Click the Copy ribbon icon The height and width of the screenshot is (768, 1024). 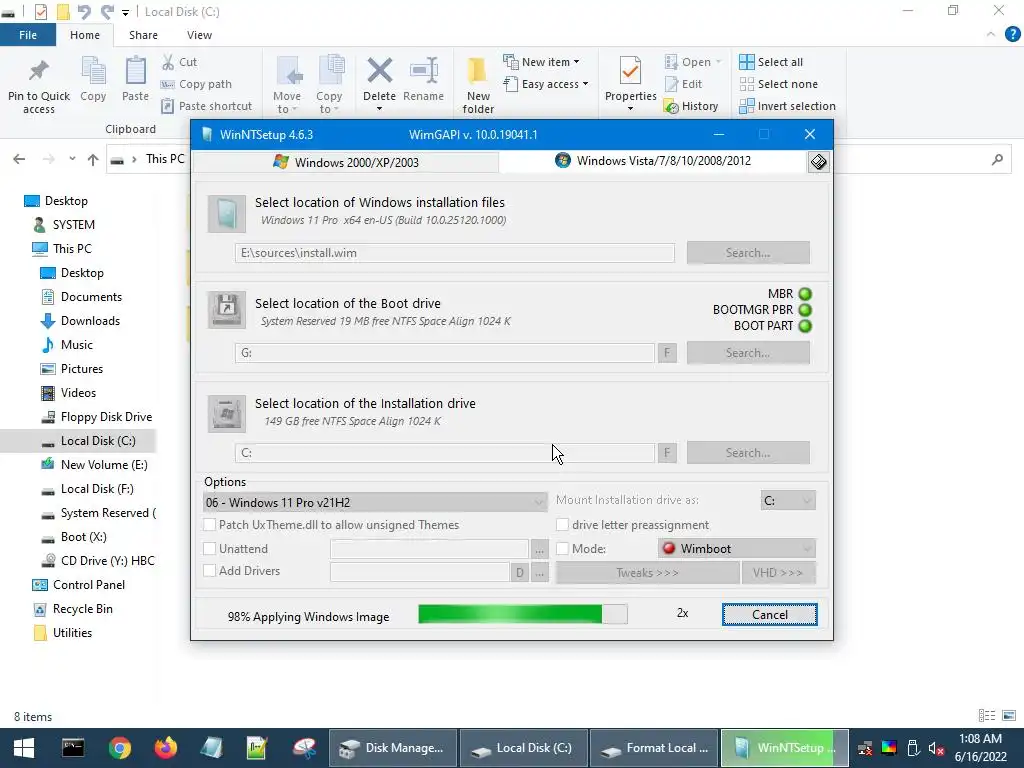[93, 71]
